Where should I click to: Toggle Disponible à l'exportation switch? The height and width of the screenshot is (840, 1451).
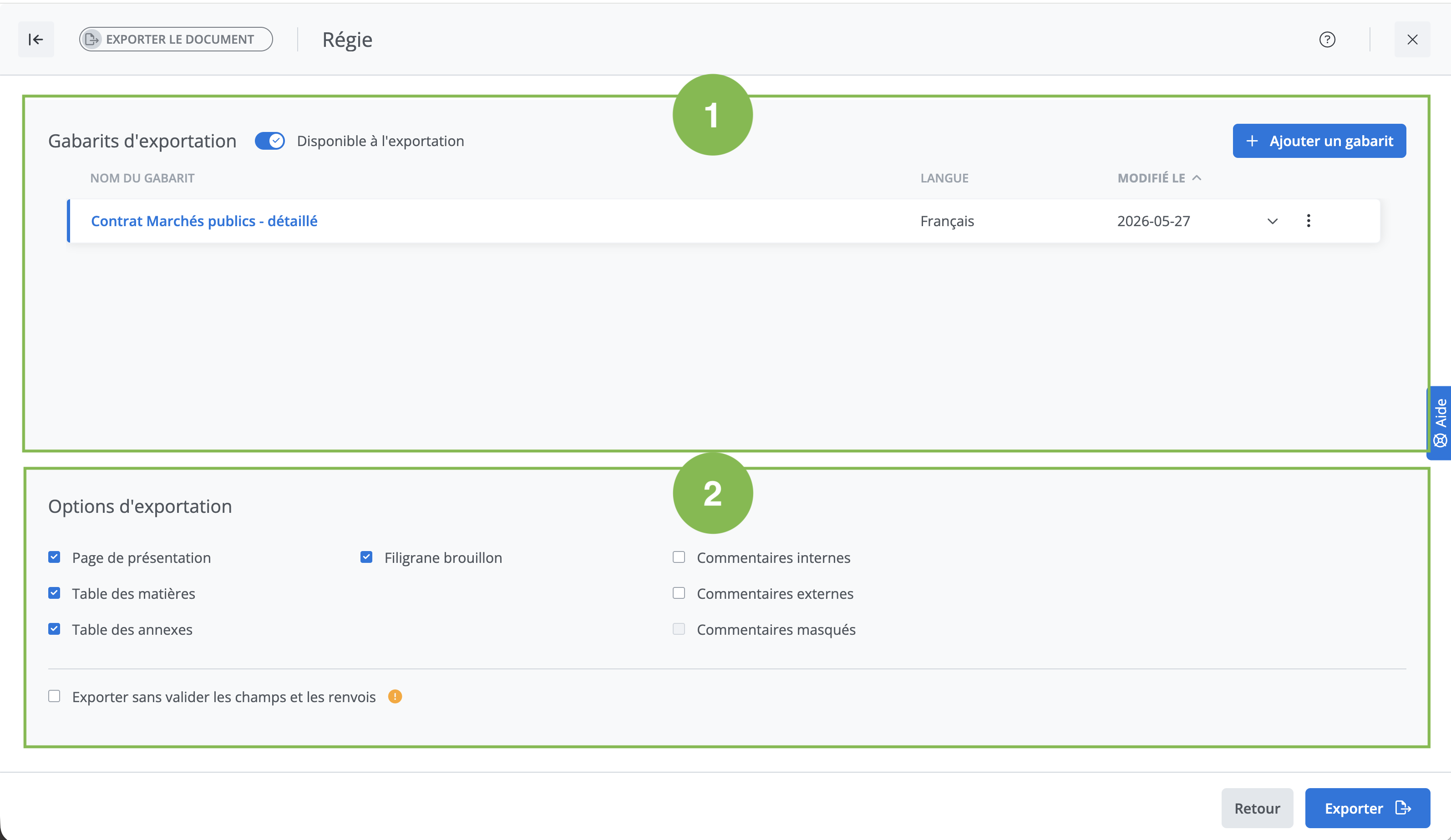click(x=270, y=141)
